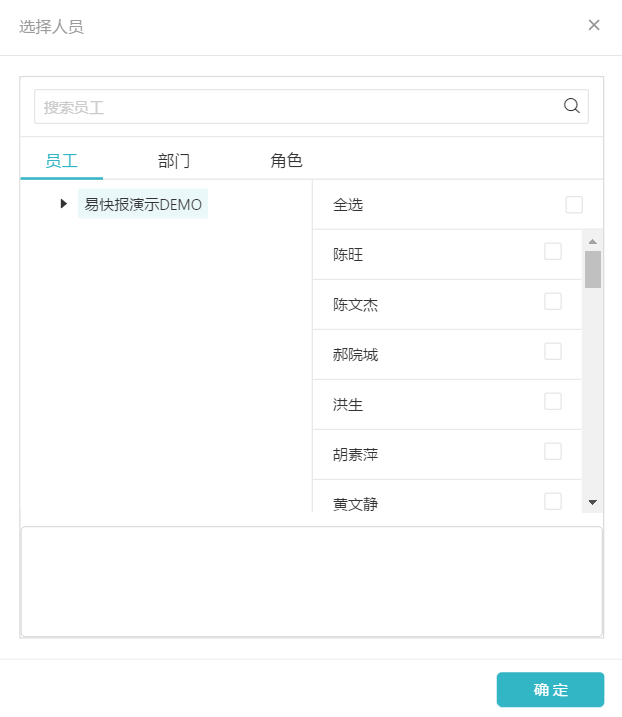
Task: Click the name 黄文静 in list
Action: (355, 504)
